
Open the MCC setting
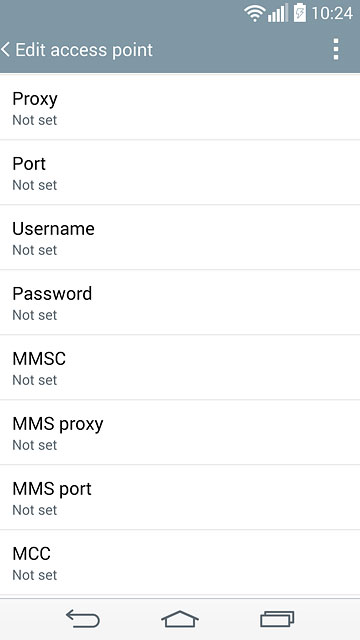(180, 562)
